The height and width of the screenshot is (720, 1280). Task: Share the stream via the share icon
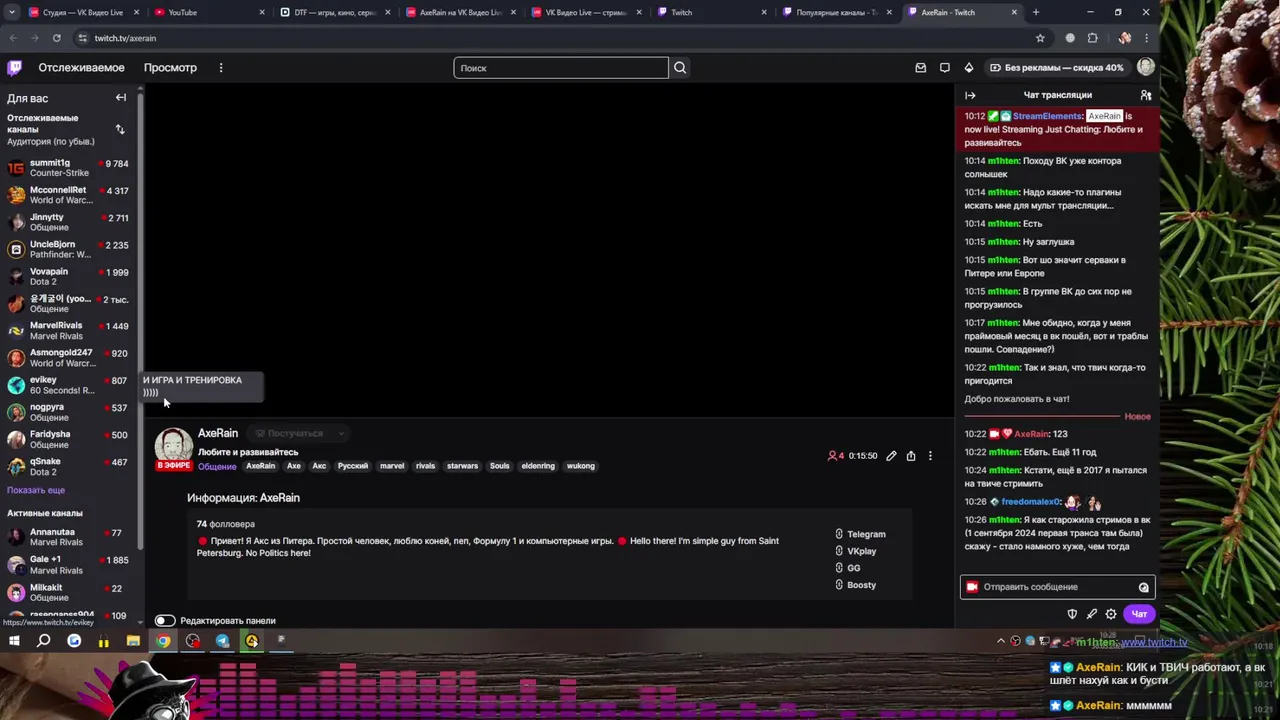coord(911,456)
